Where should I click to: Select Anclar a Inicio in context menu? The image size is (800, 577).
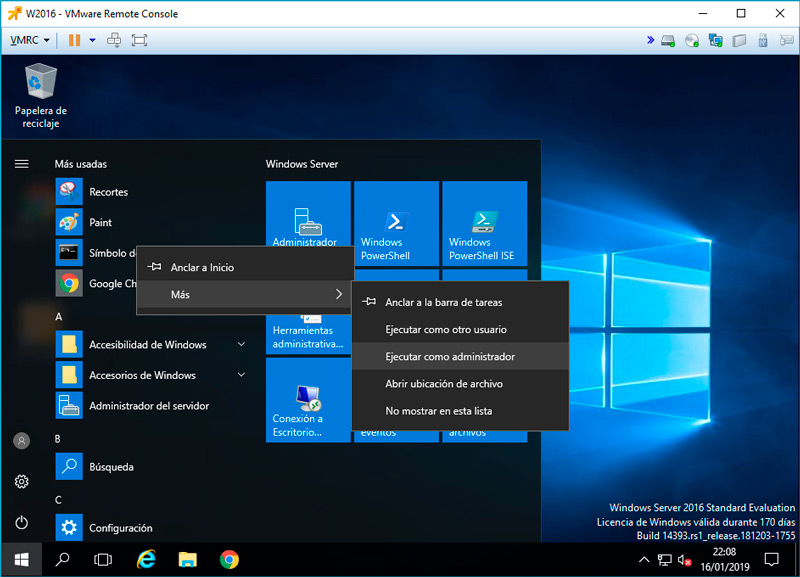[x=245, y=267]
